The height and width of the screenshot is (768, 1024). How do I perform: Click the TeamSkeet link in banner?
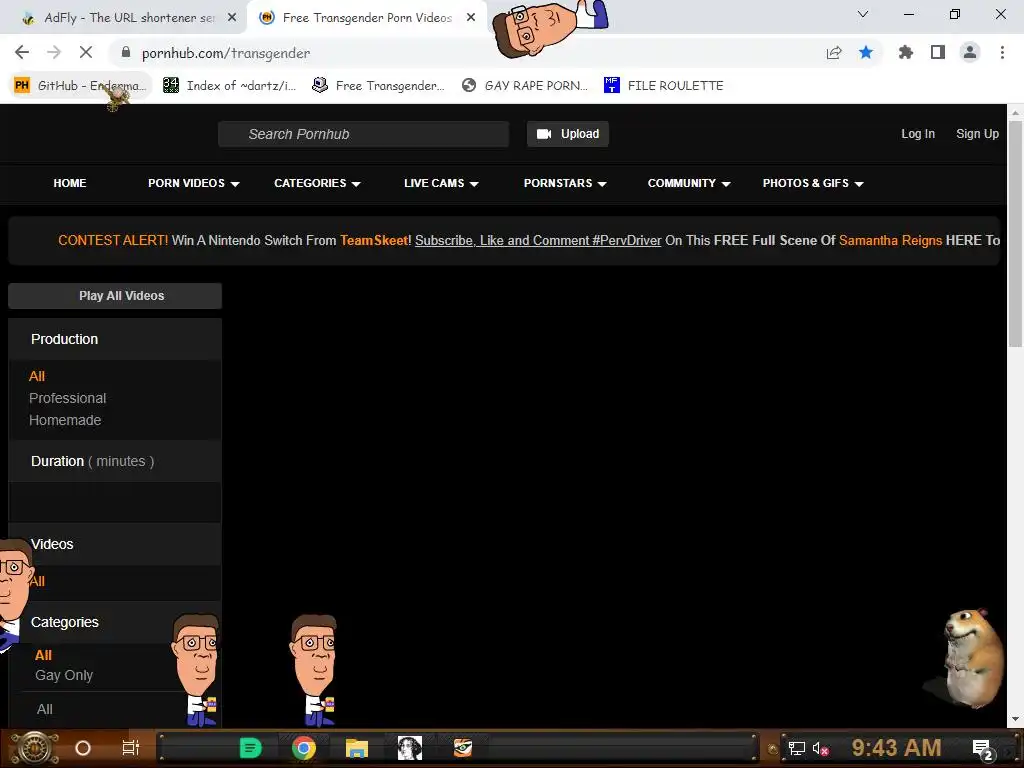tap(374, 240)
